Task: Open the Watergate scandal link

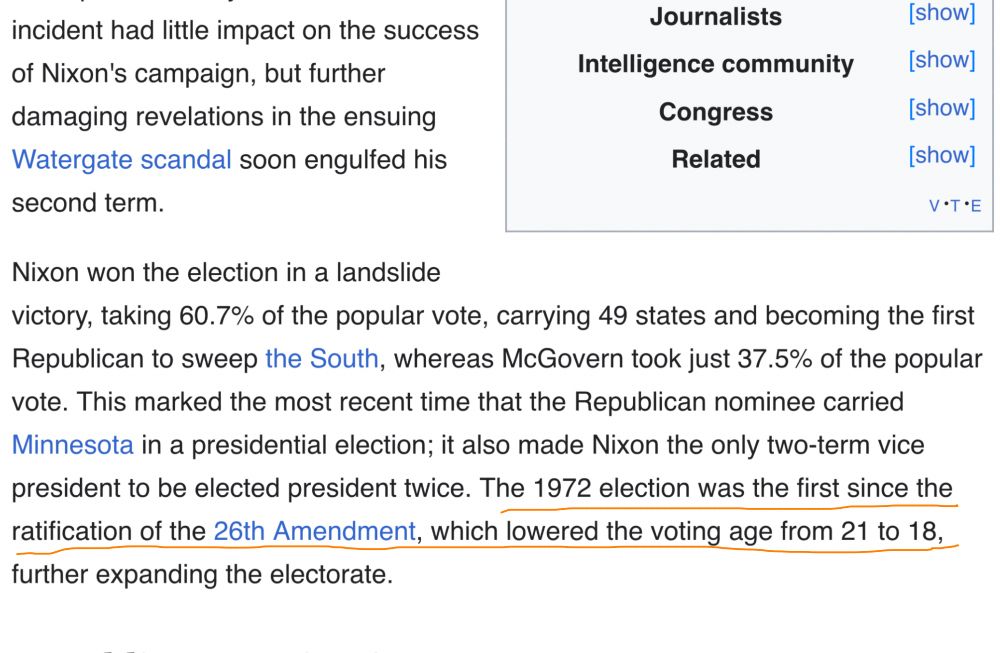Action: coord(121,159)
